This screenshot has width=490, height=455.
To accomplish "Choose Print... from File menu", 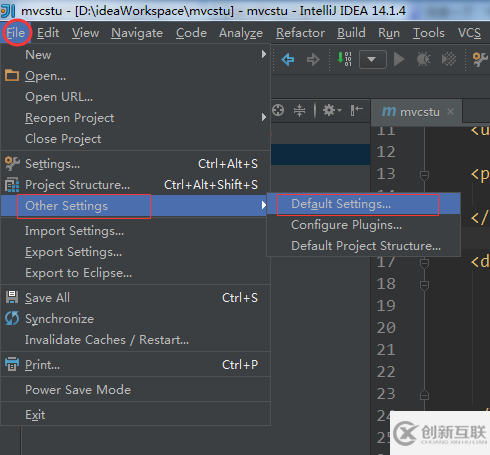I will pyautogui.click(x=135, y=365).
